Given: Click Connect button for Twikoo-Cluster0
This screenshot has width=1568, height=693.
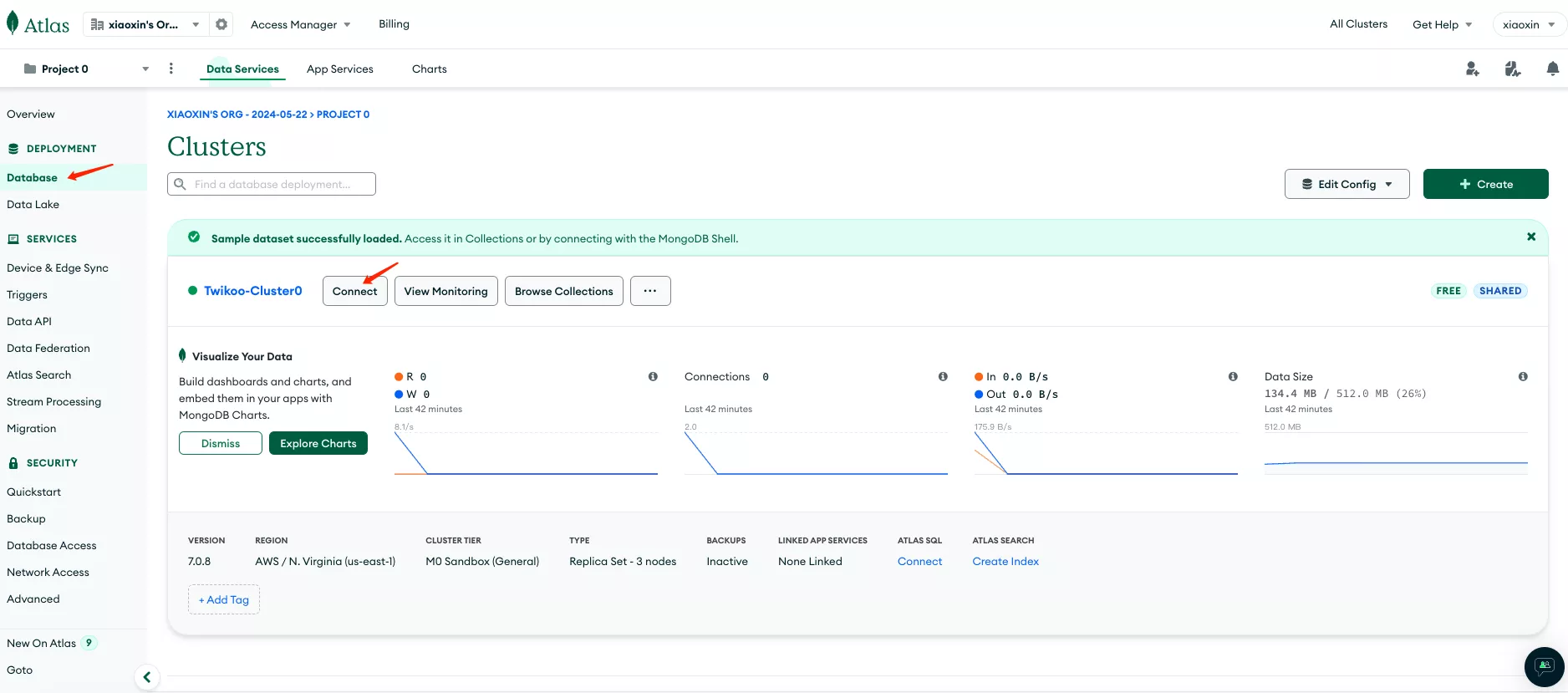Looking at the screenshot, I should [x=354, y=291].
